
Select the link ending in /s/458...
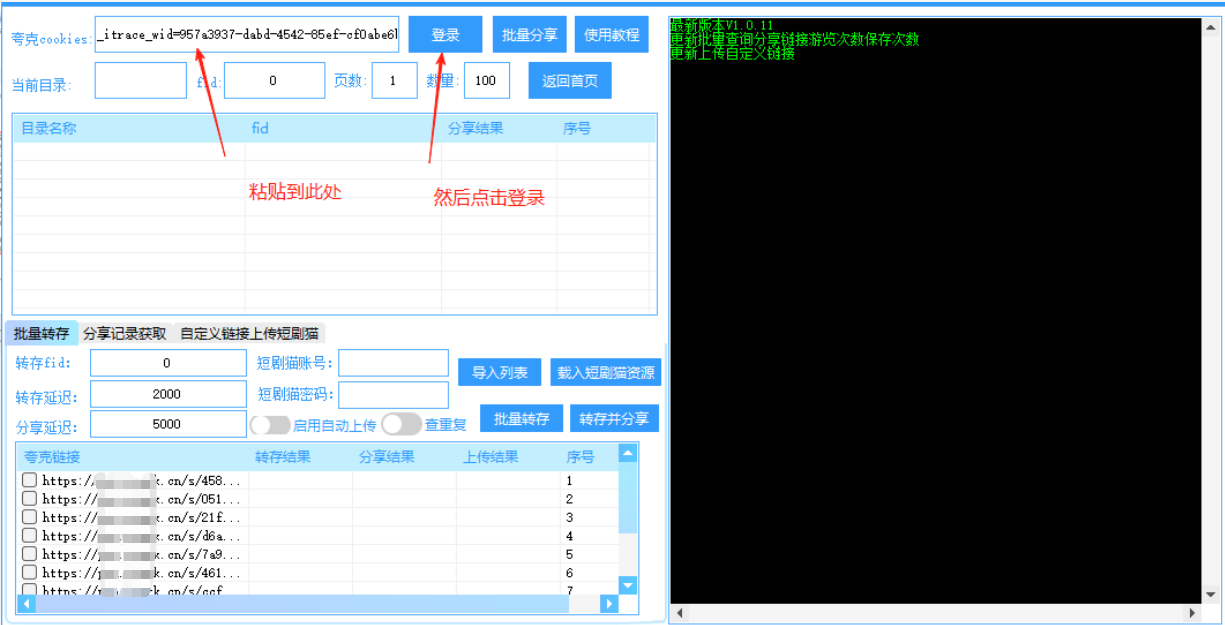[x=141, y=481]
